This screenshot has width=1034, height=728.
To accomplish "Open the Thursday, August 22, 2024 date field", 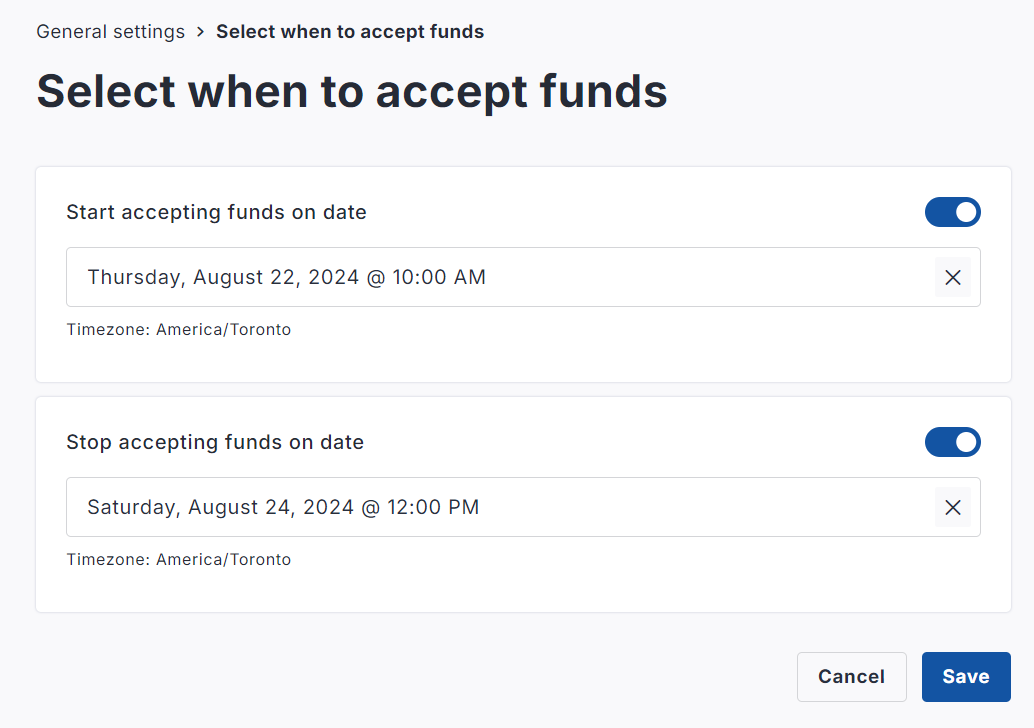I will [500, 277].
